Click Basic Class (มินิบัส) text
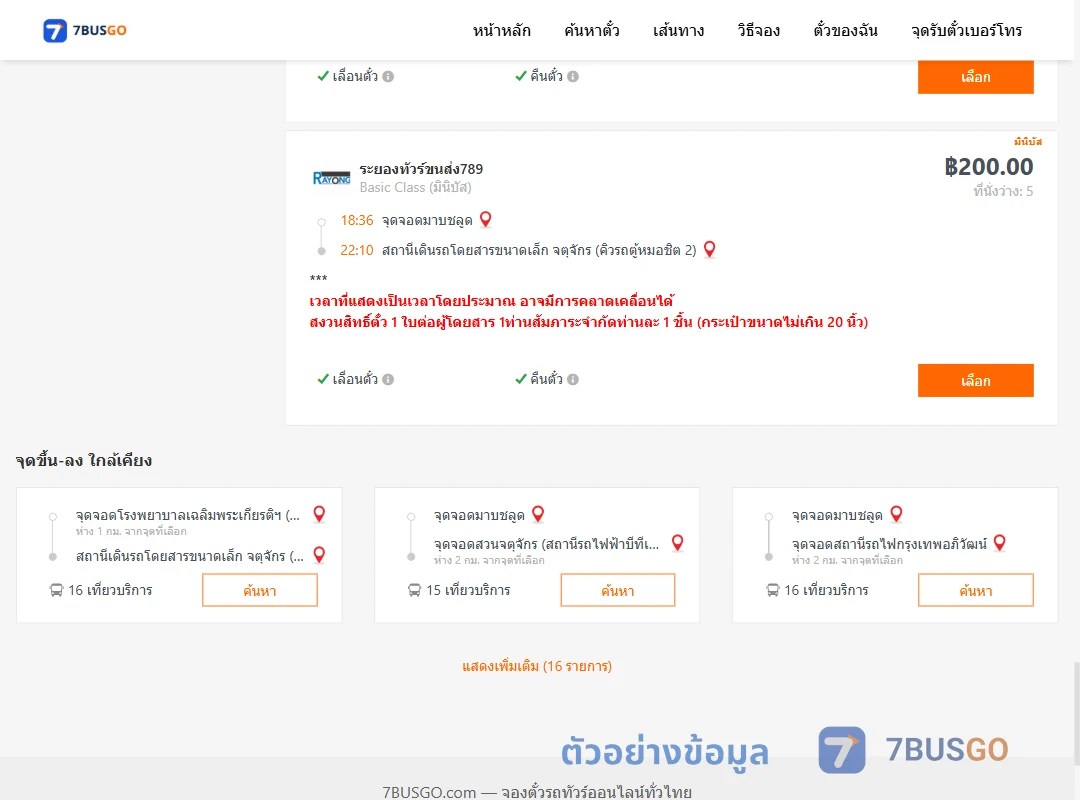Viewport: 1080px width, 800px height. (x=415, y=187)
